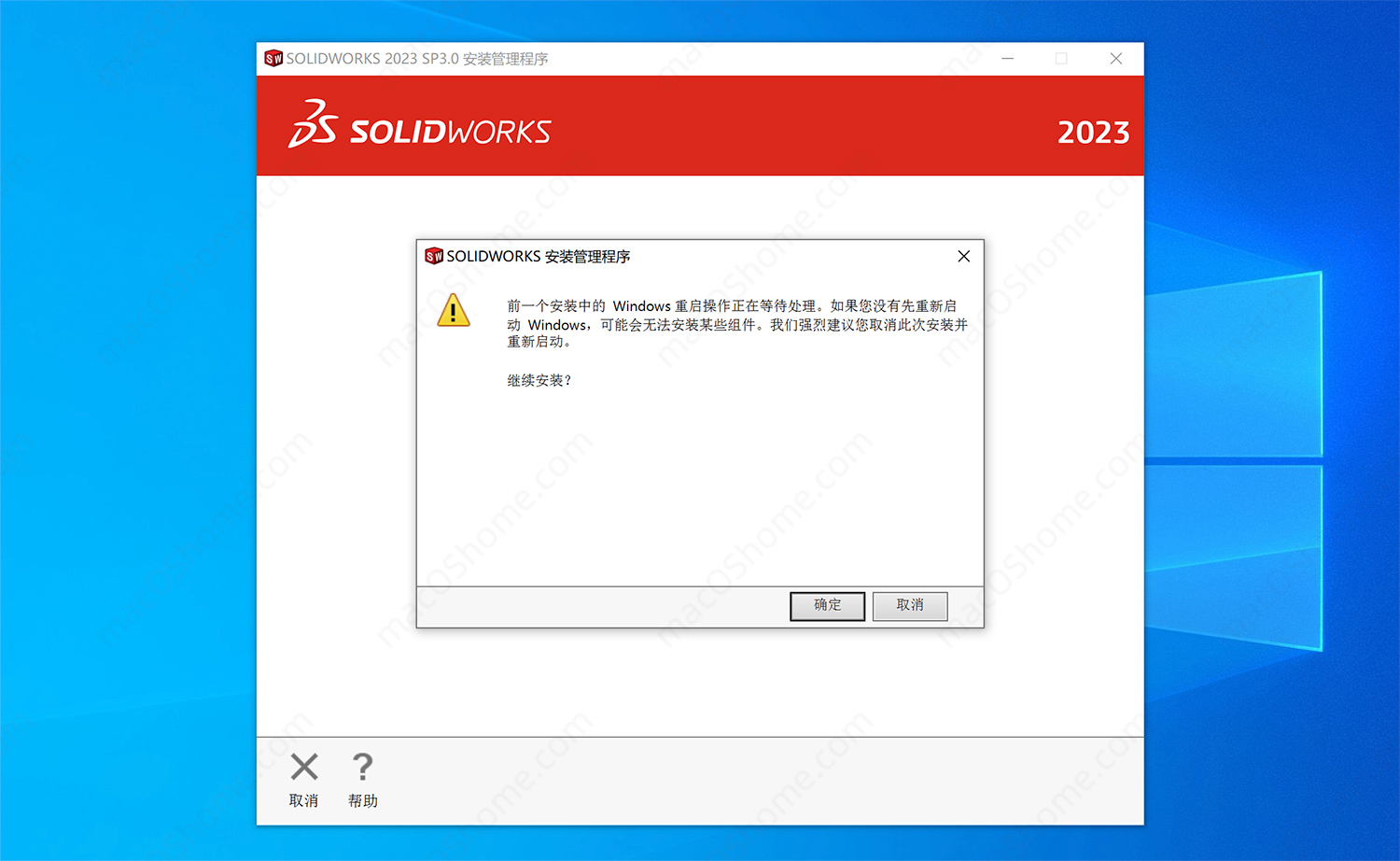Minimize the SOLIDWORKS 2023 installer window
Image resolution: width=1400 pixels, height=861 pixels.
(x=1008, y=59)
